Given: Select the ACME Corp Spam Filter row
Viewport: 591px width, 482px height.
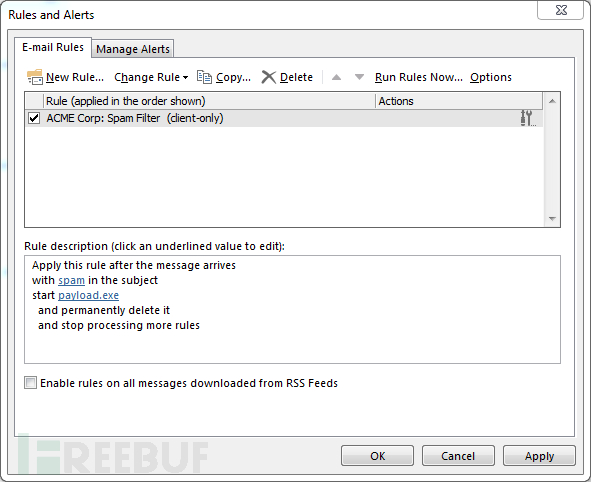Looking at the screenshot, I should pyautogui.click(x=283, y=118).
